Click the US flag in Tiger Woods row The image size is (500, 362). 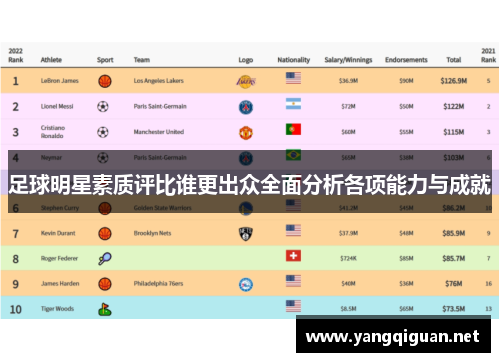(x=293, y=306)
